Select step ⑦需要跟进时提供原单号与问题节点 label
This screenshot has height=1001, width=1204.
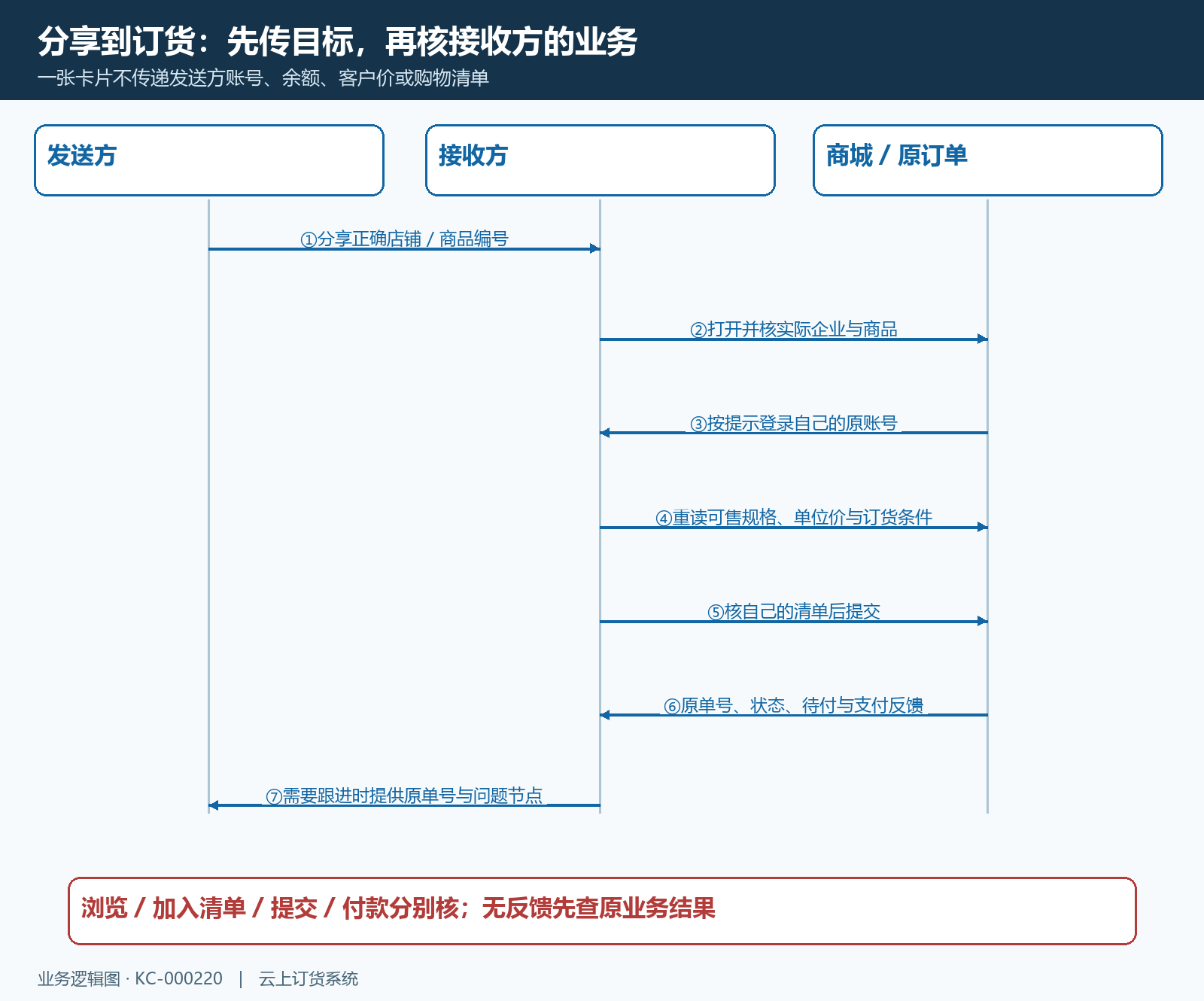[405, 796]
